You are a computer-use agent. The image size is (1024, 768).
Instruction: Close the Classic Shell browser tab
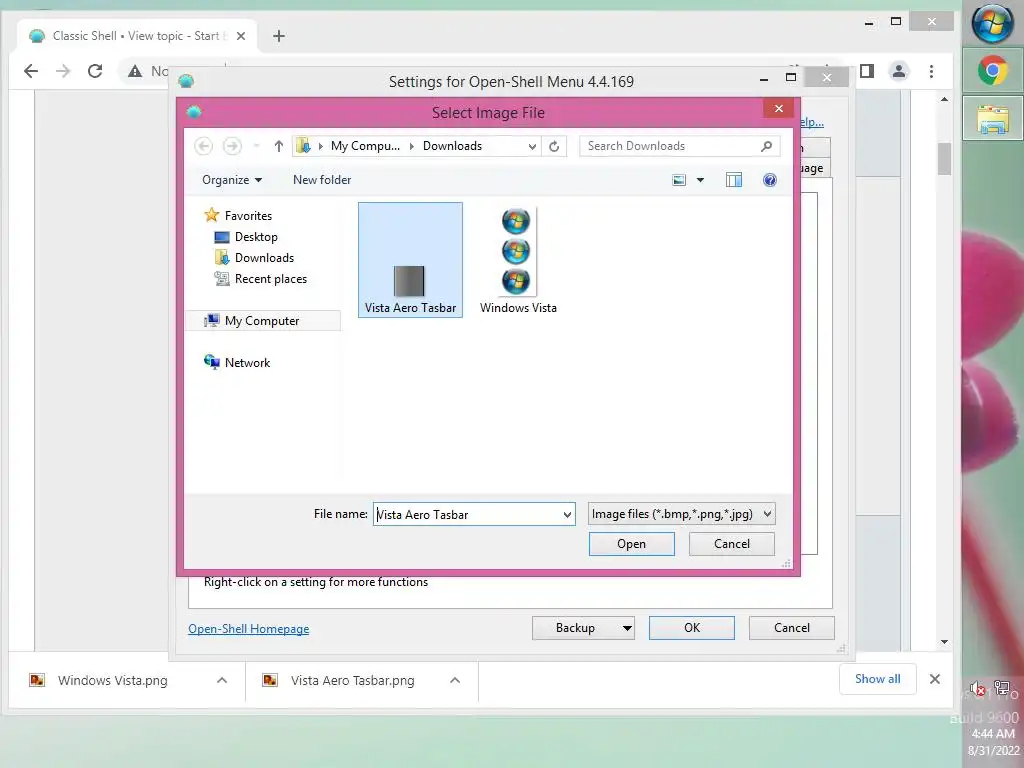(241, 36)
